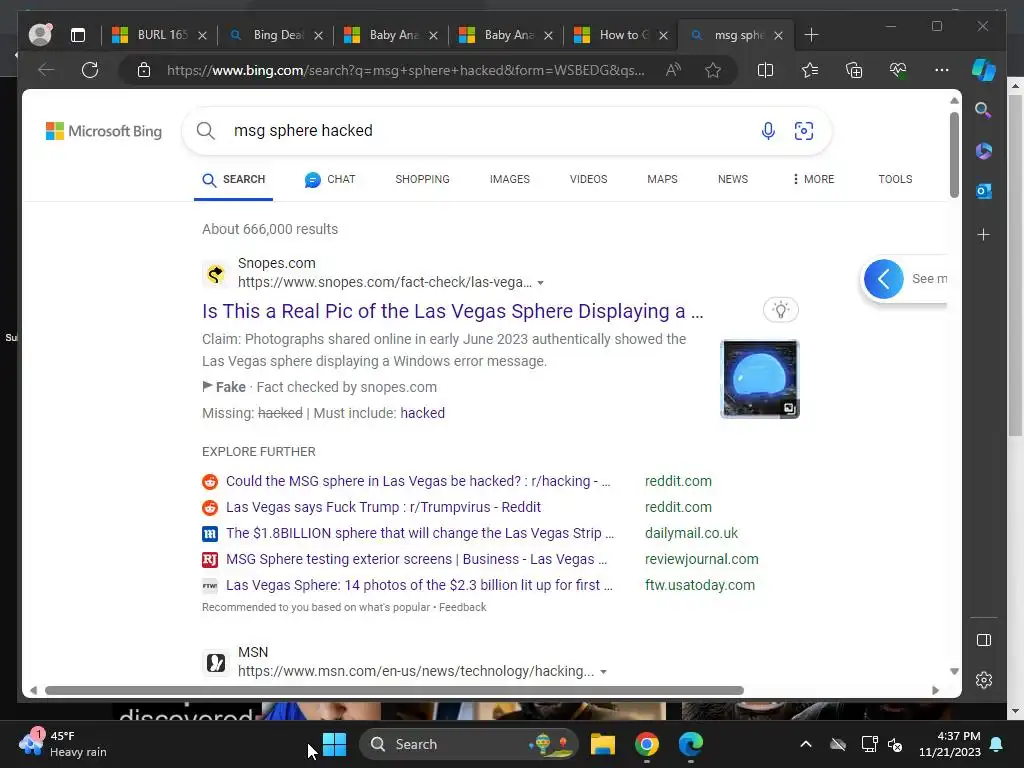
Task: Expand Snopes URL dropdown arrow
Action: click(541, 283)
